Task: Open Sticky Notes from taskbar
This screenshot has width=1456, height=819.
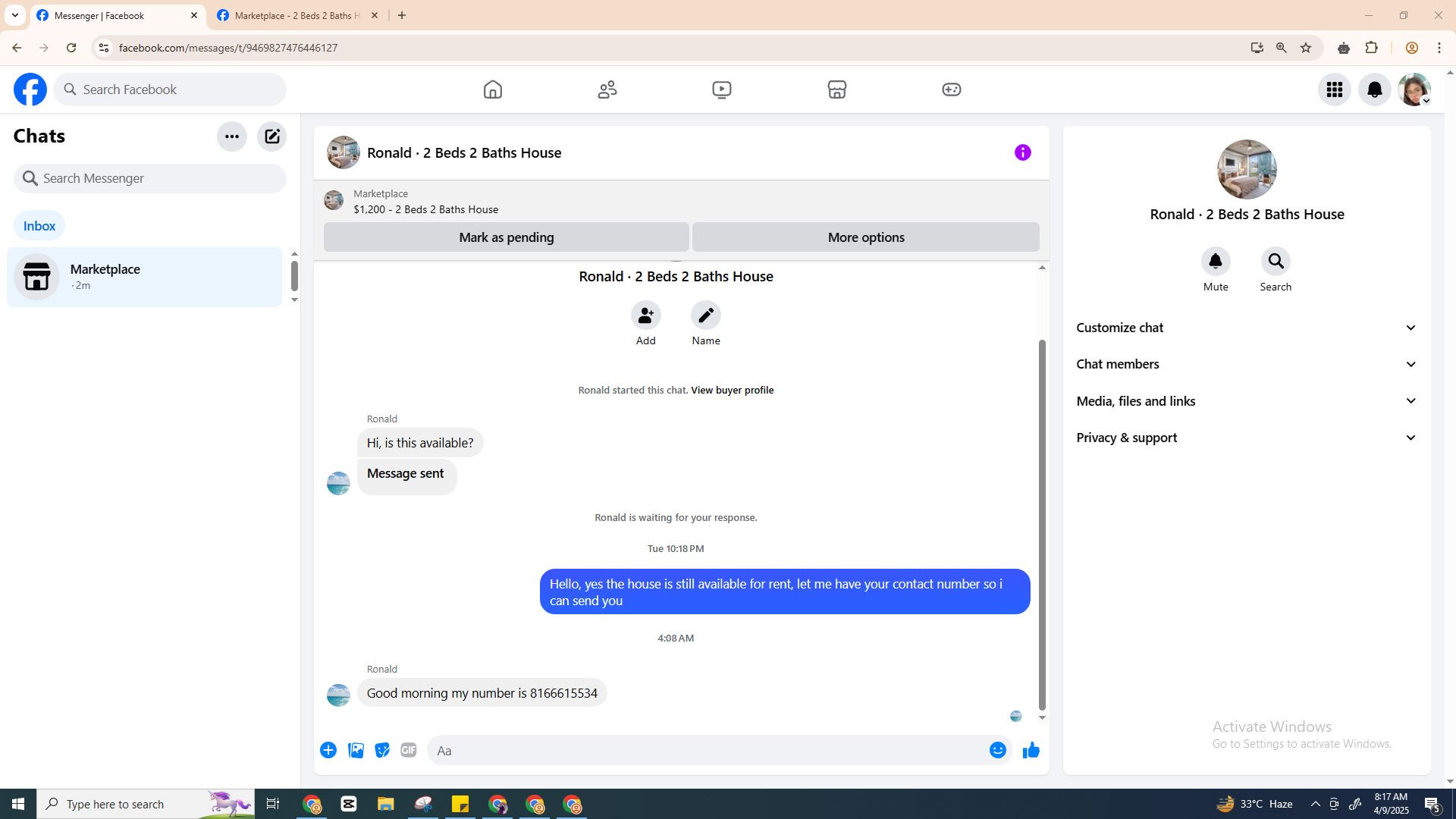Action: (x=460, y=804)
